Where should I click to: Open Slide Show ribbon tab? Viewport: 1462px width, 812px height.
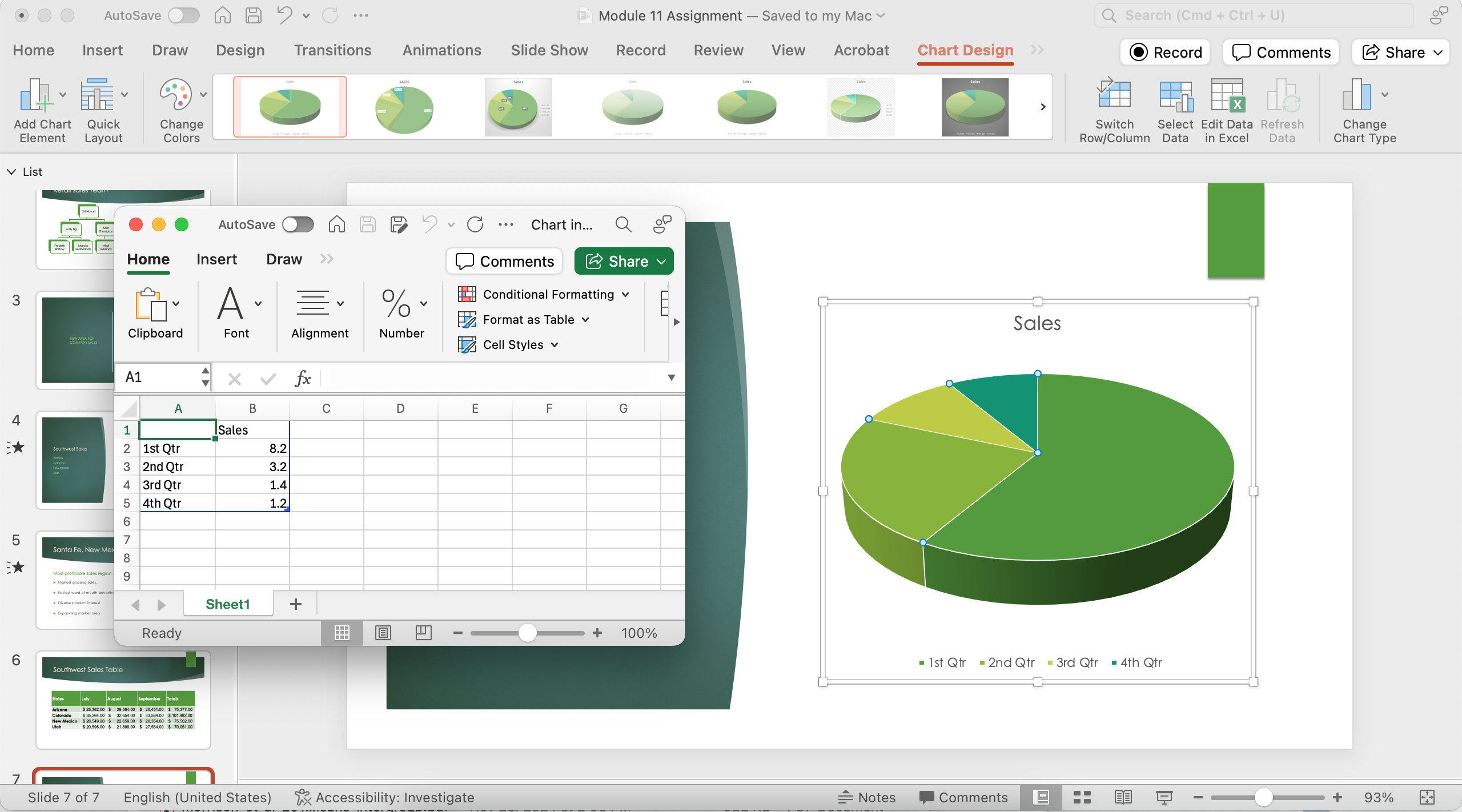click(549, 50)
